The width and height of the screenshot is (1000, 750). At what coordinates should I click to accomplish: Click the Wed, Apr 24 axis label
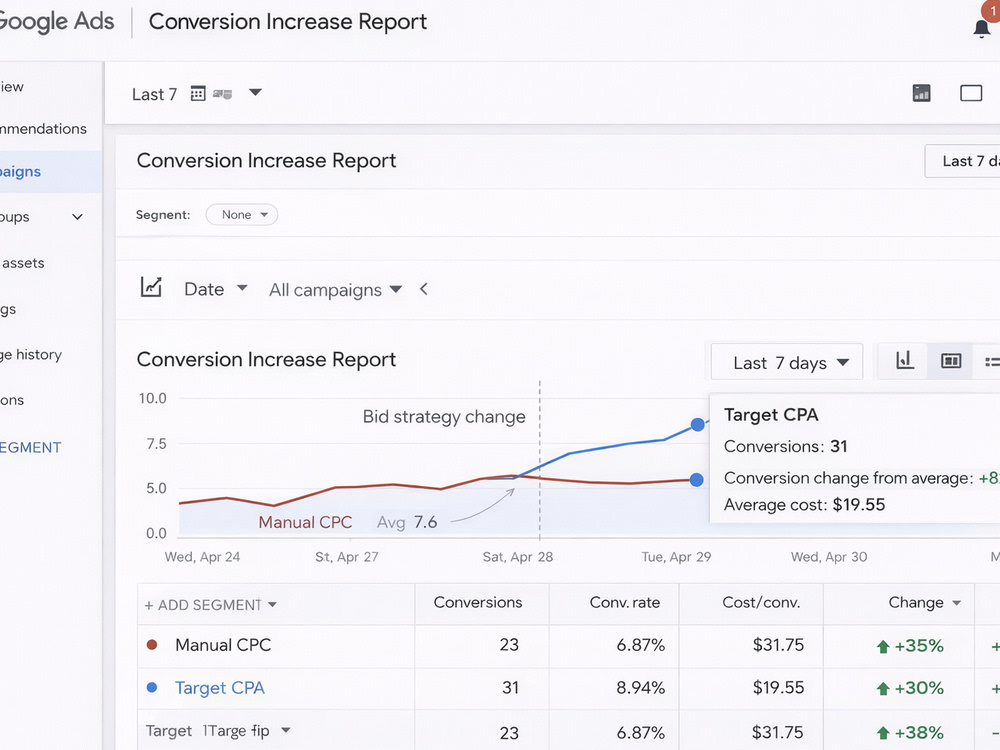point(202,557)
